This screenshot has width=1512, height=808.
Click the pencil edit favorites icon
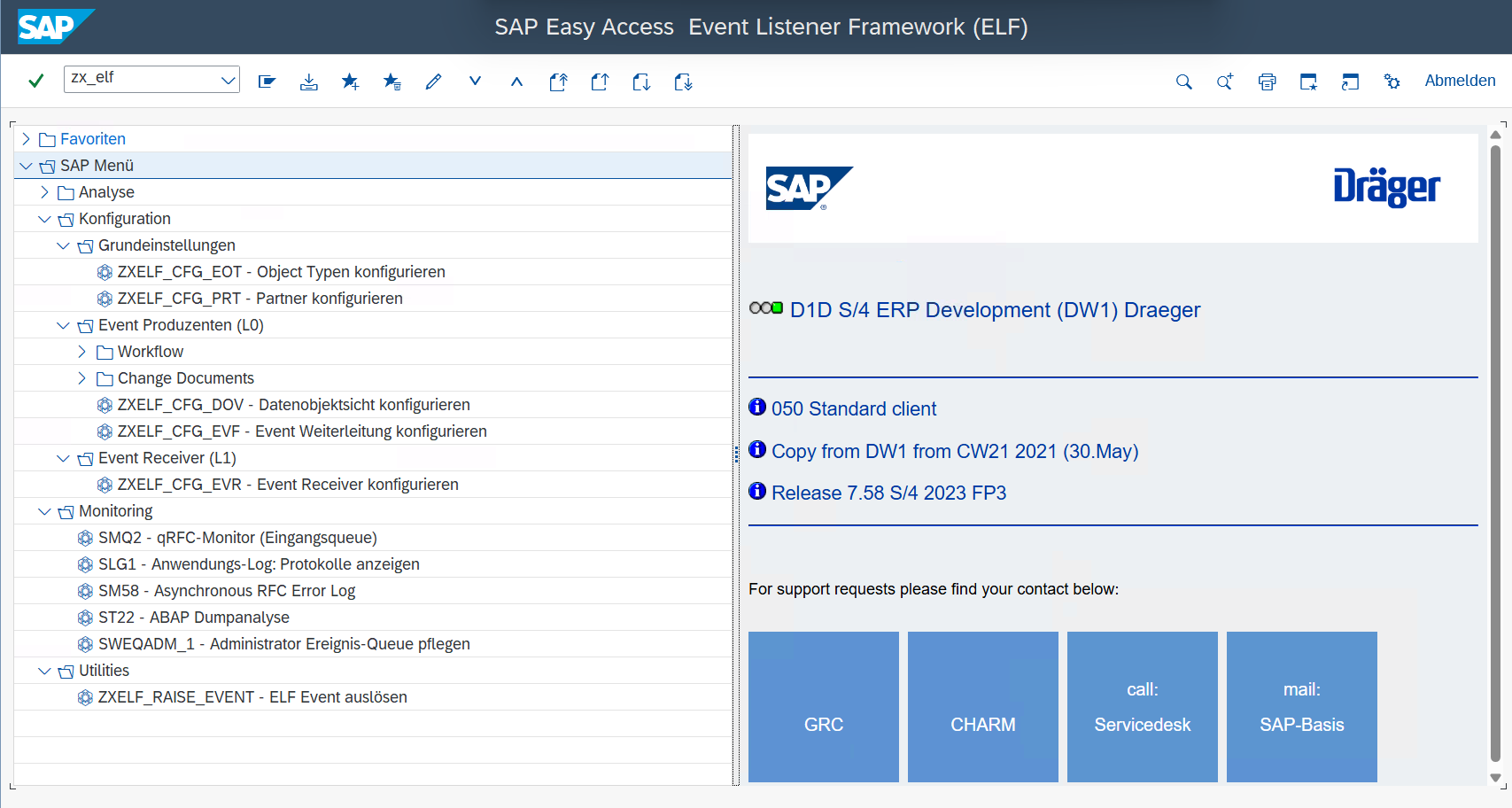coord(433,82)
